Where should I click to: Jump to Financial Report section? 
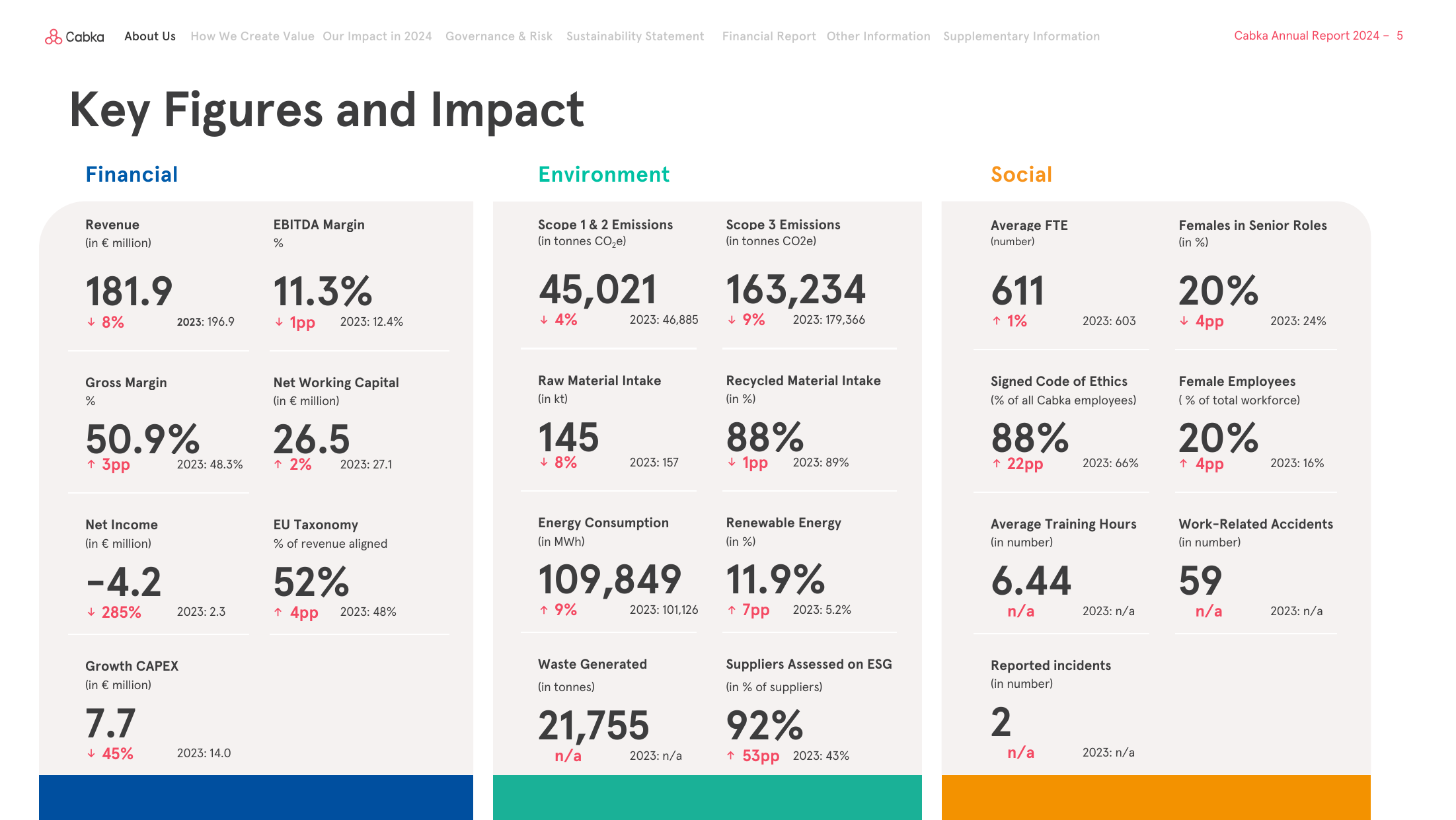pos(769,36)
